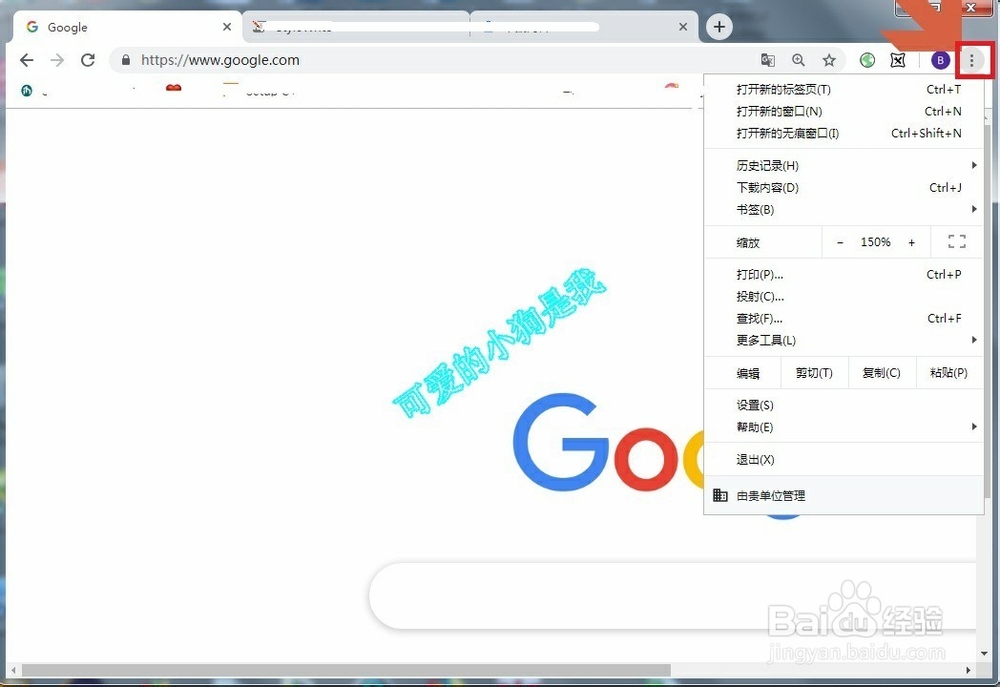1000x687 pixels.
Task: Expand the 历史记录(H) submenu
Action: tap(843, 166)
